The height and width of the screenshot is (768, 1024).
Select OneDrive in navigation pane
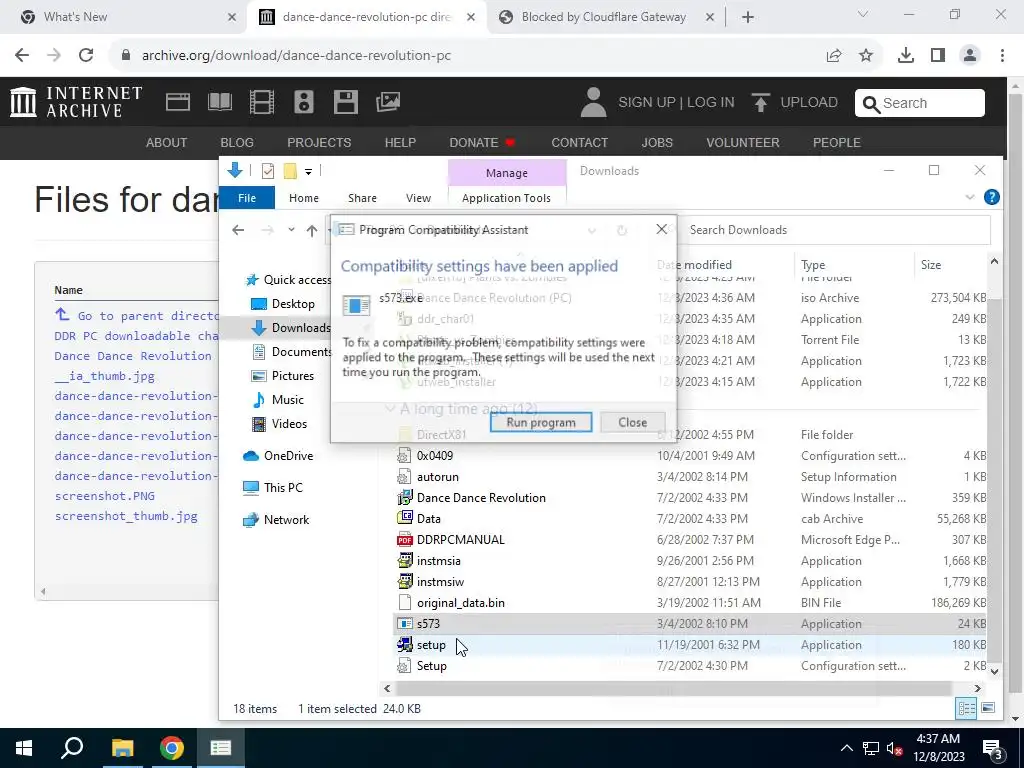288,456
